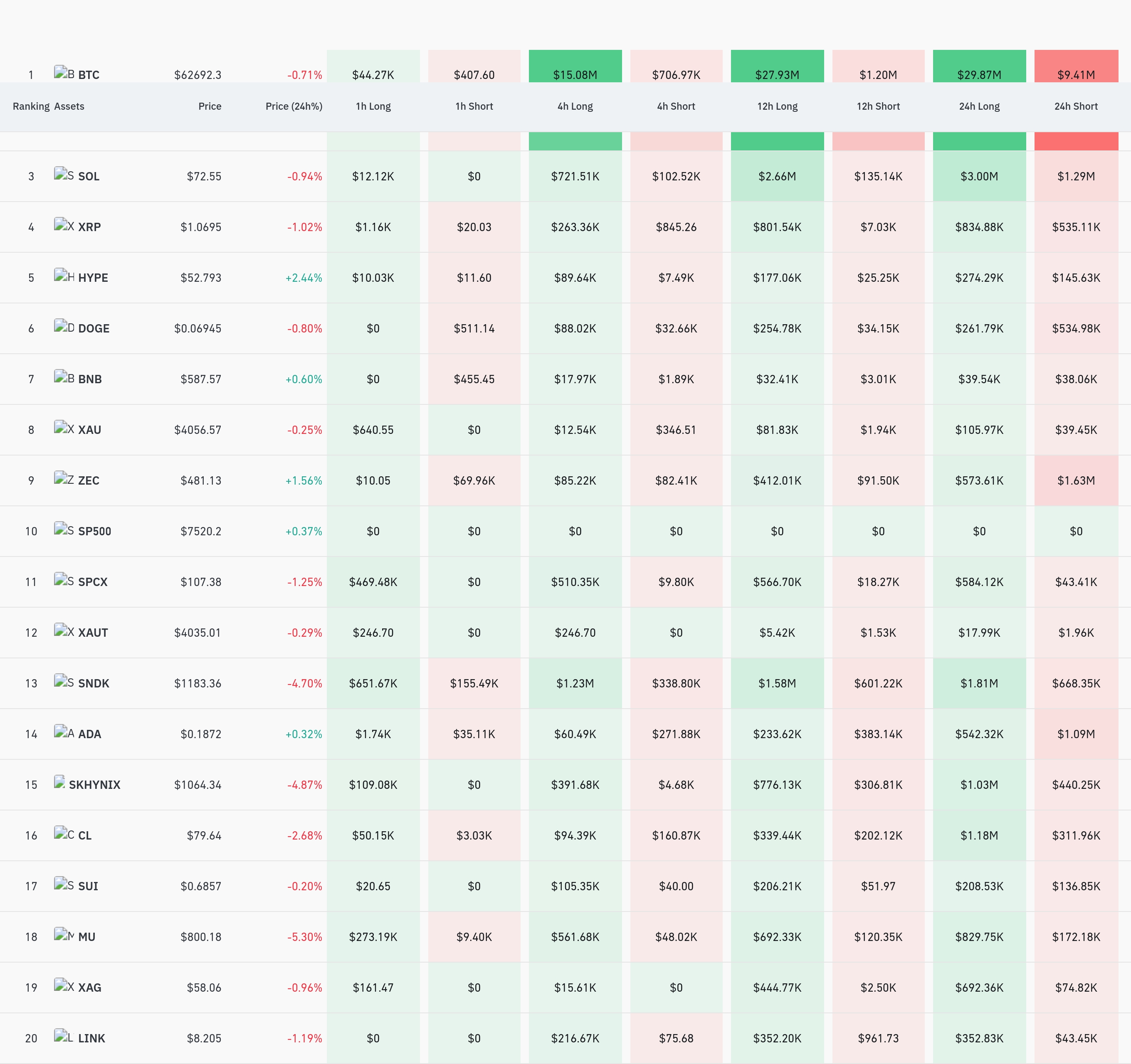
Task: Select SNDK 1h Long value $651.67K
Action: (x=373, y=683)
